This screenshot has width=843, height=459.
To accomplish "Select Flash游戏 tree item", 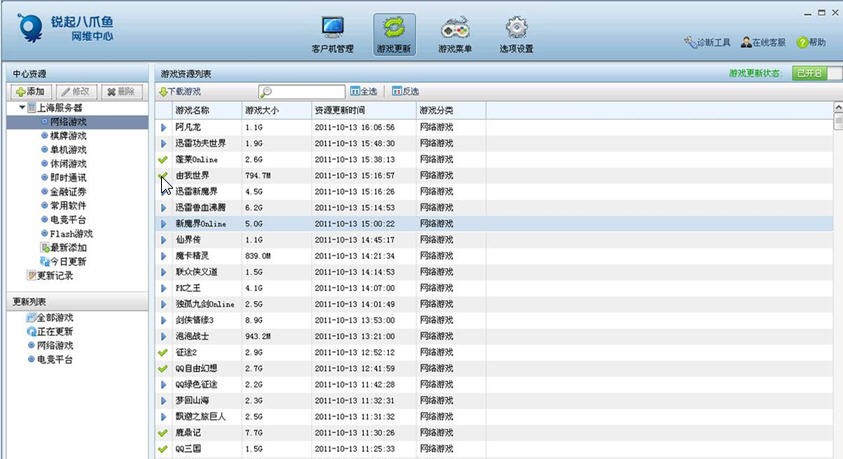I will tap(71, 234).
